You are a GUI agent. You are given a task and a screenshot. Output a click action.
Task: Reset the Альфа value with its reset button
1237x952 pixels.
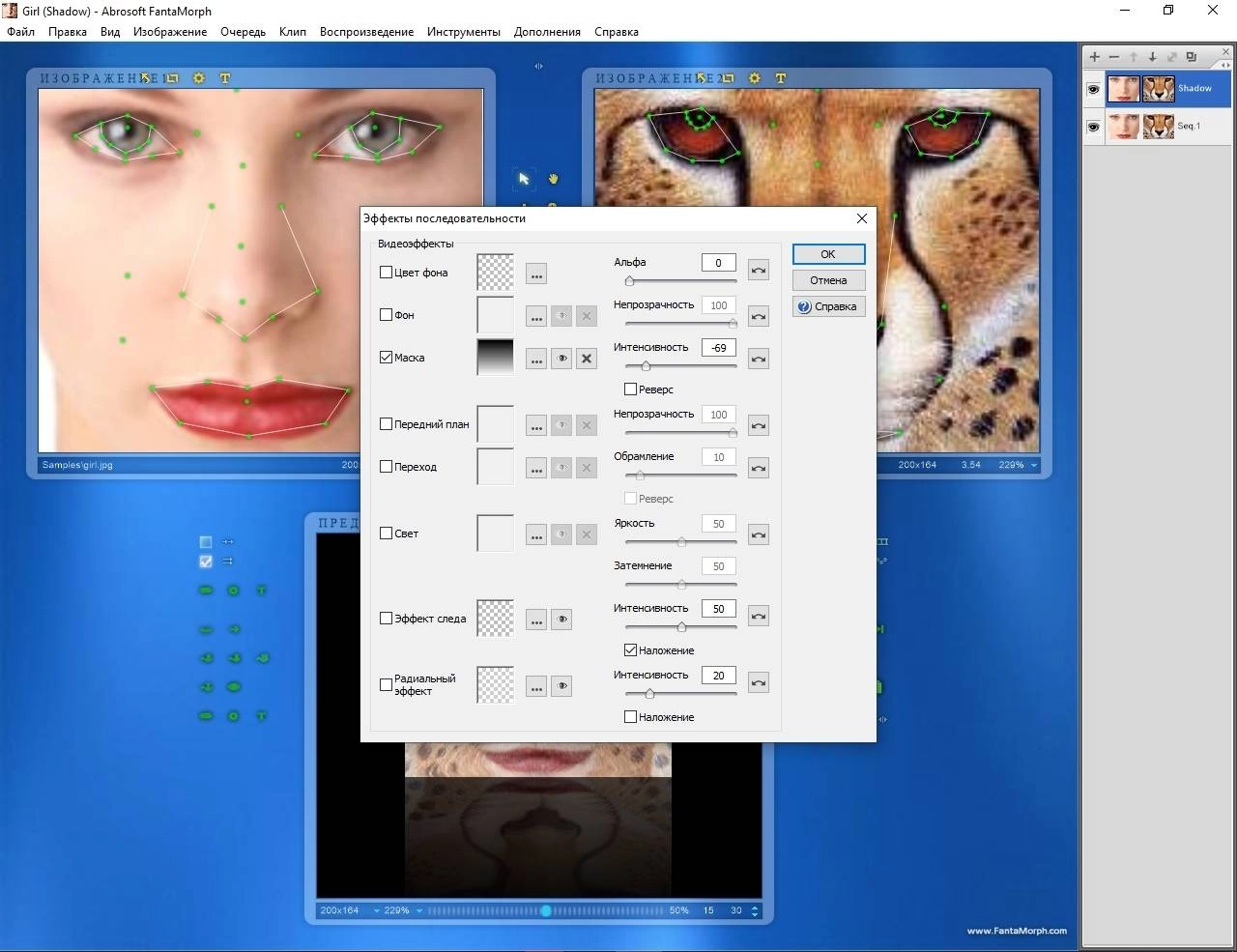point(759,271)
